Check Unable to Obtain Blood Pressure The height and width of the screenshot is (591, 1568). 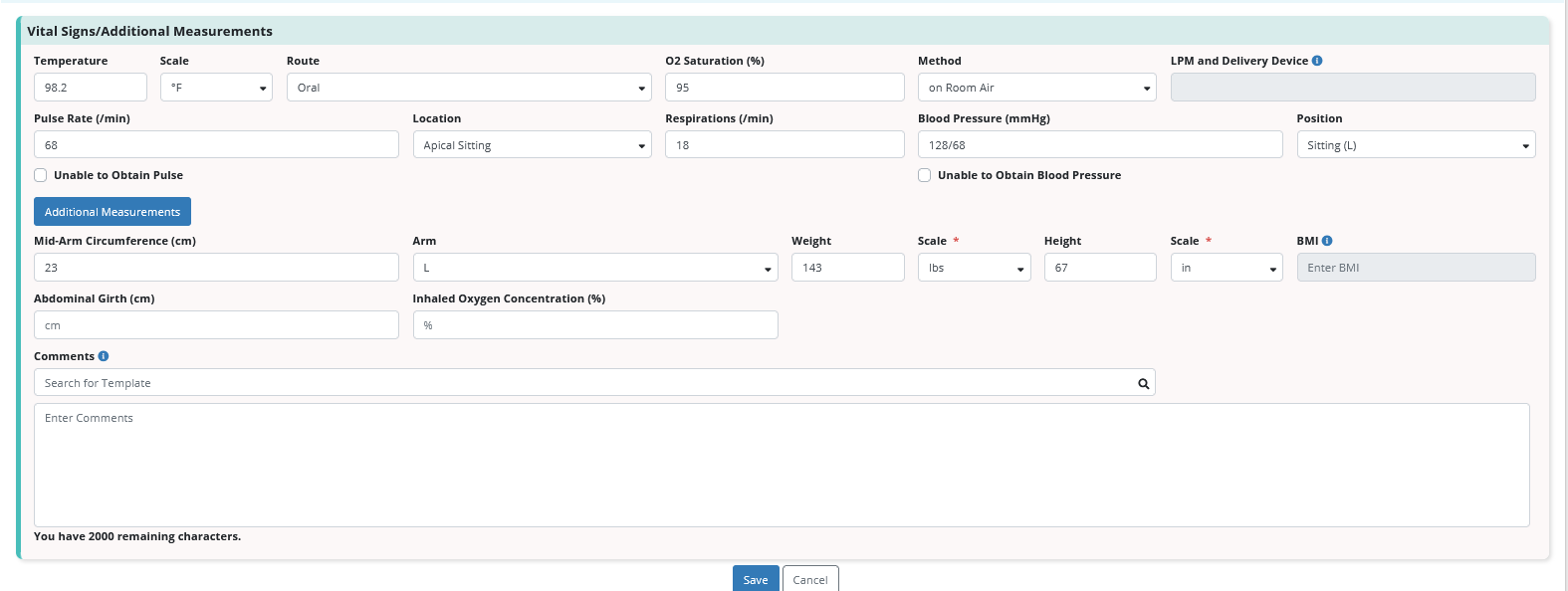pyautogui.click(x=925, y=175)
